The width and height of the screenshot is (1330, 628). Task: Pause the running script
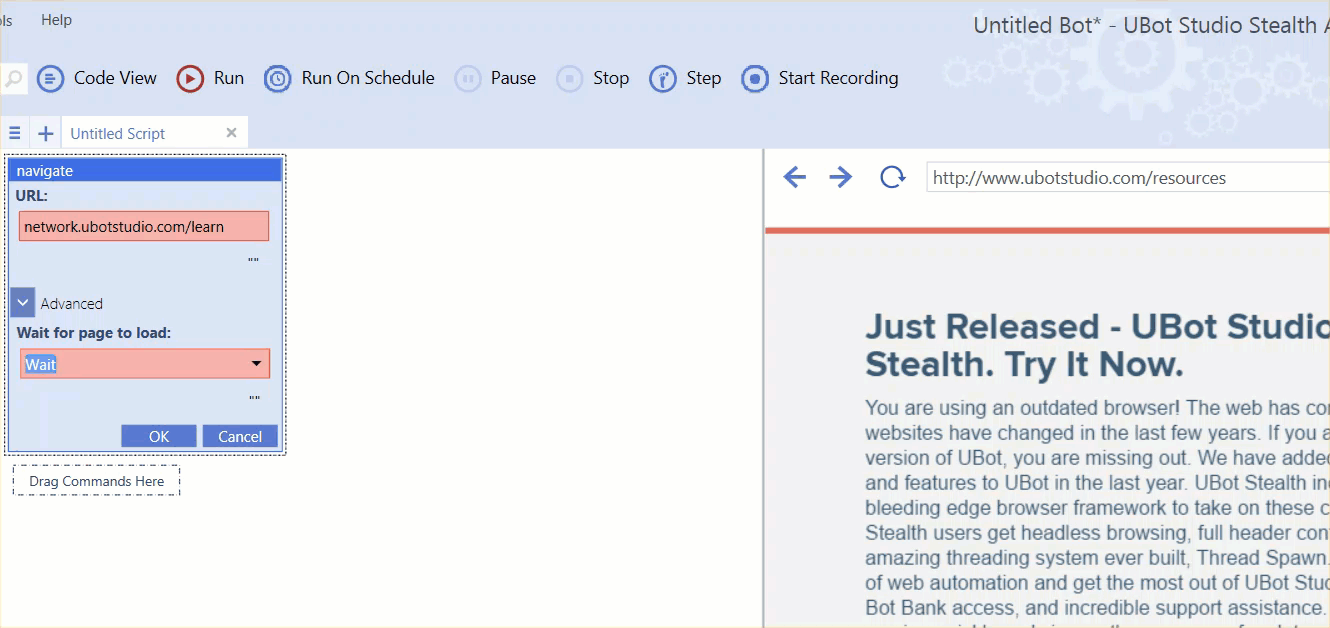point(495,78)
